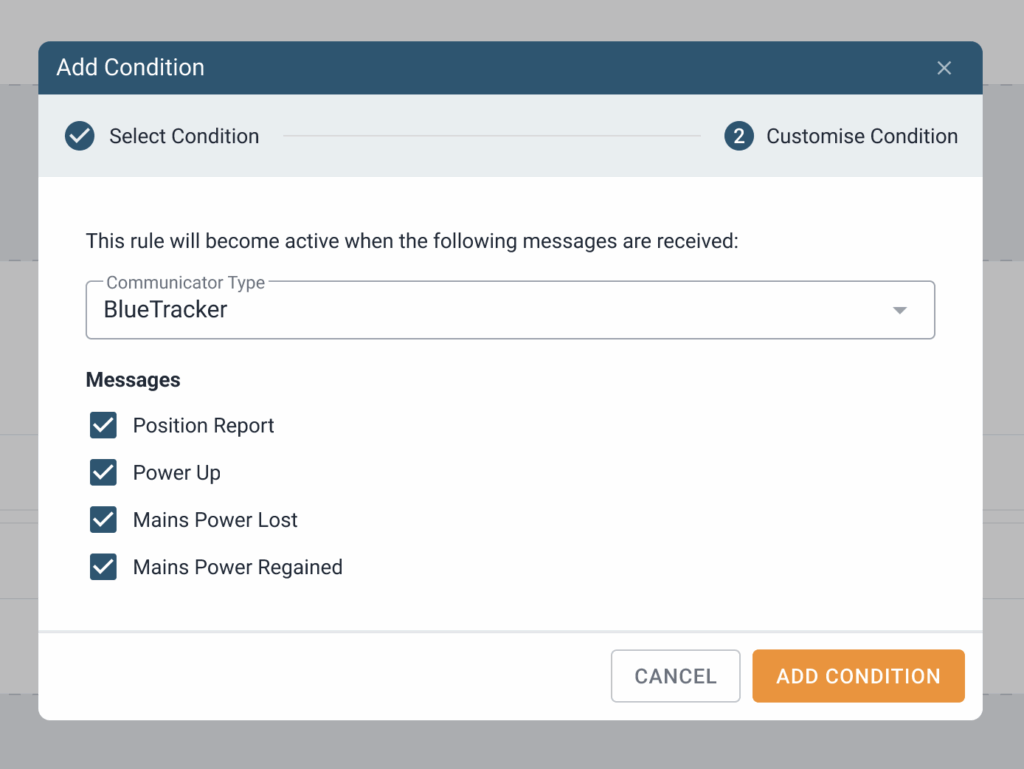Click the Add Condition dialog title
Image resolution: width=1024 pixels, height=769 pixels.
pos(130,68)
